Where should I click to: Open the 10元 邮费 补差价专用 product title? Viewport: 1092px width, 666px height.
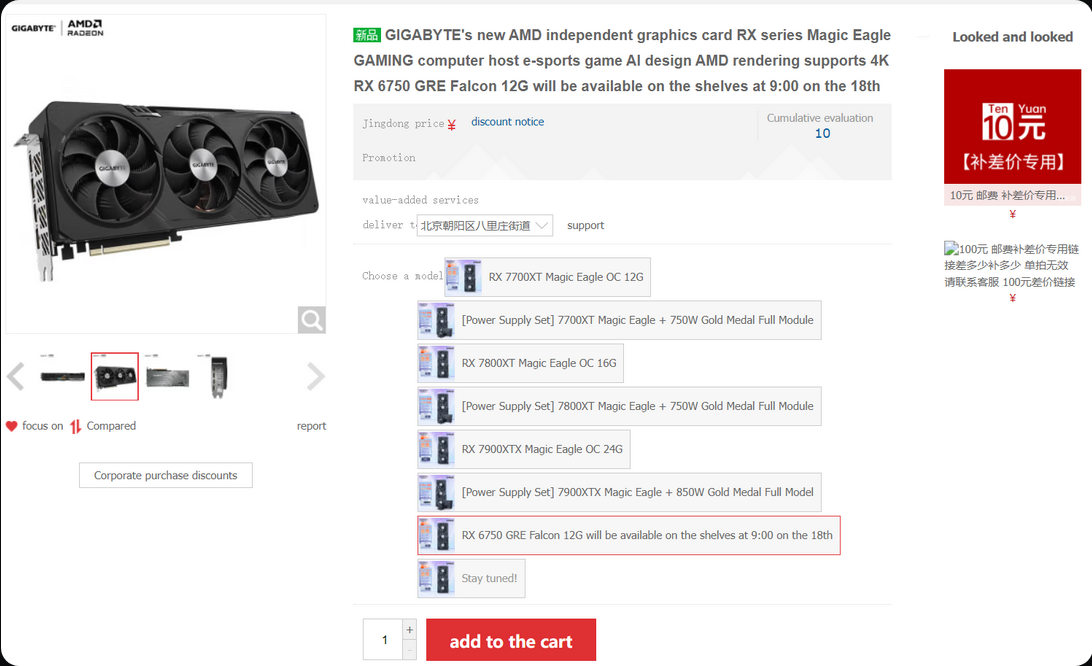pos(1007,195)
